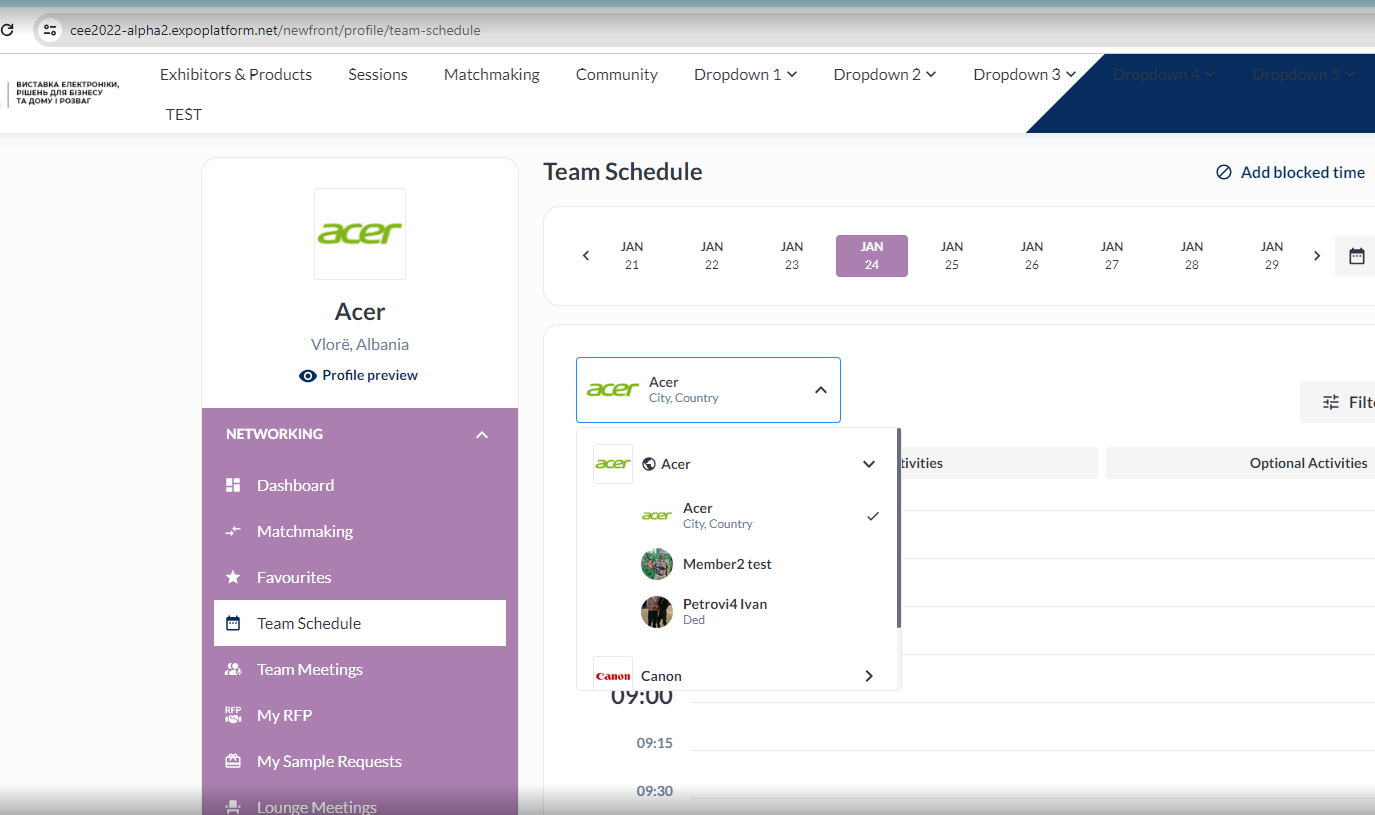This screenshot has width=1375, height=815.
Task: Click the Matchmaking arrows icon in sidebar
Action: pyautogui.click(x=233, y=531)
